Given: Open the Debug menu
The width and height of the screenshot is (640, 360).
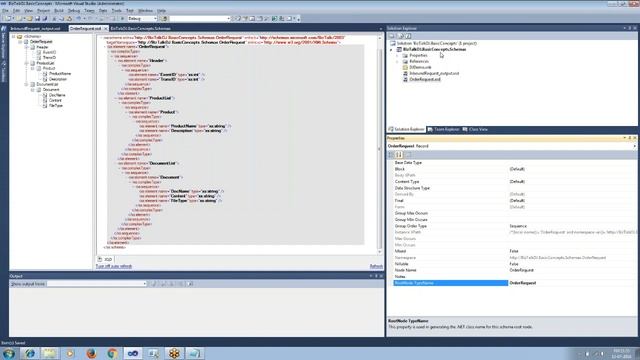Looking at the screenshot, I should pyautogui.click(x=74, y=11).
